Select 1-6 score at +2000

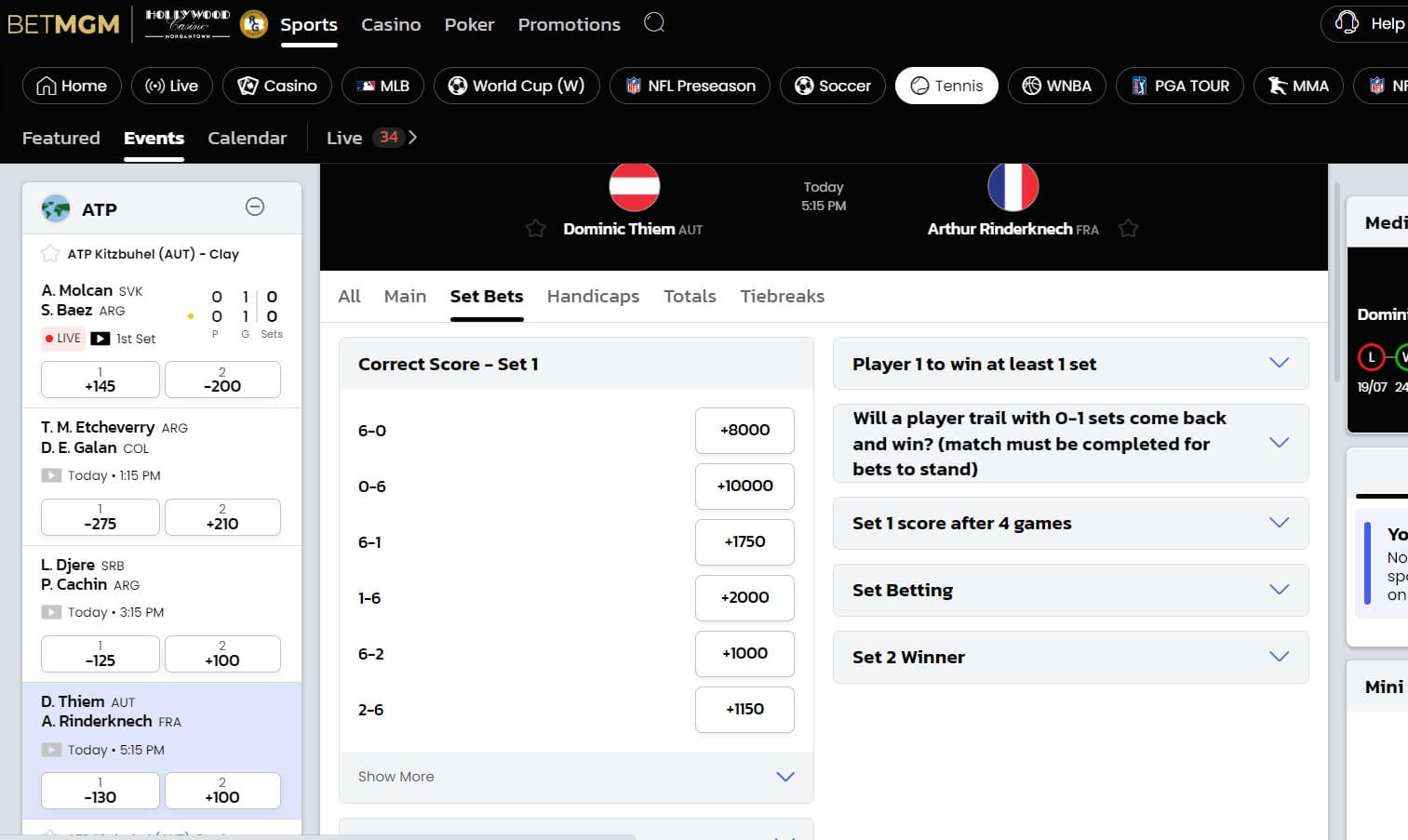(x=744, y=598)
